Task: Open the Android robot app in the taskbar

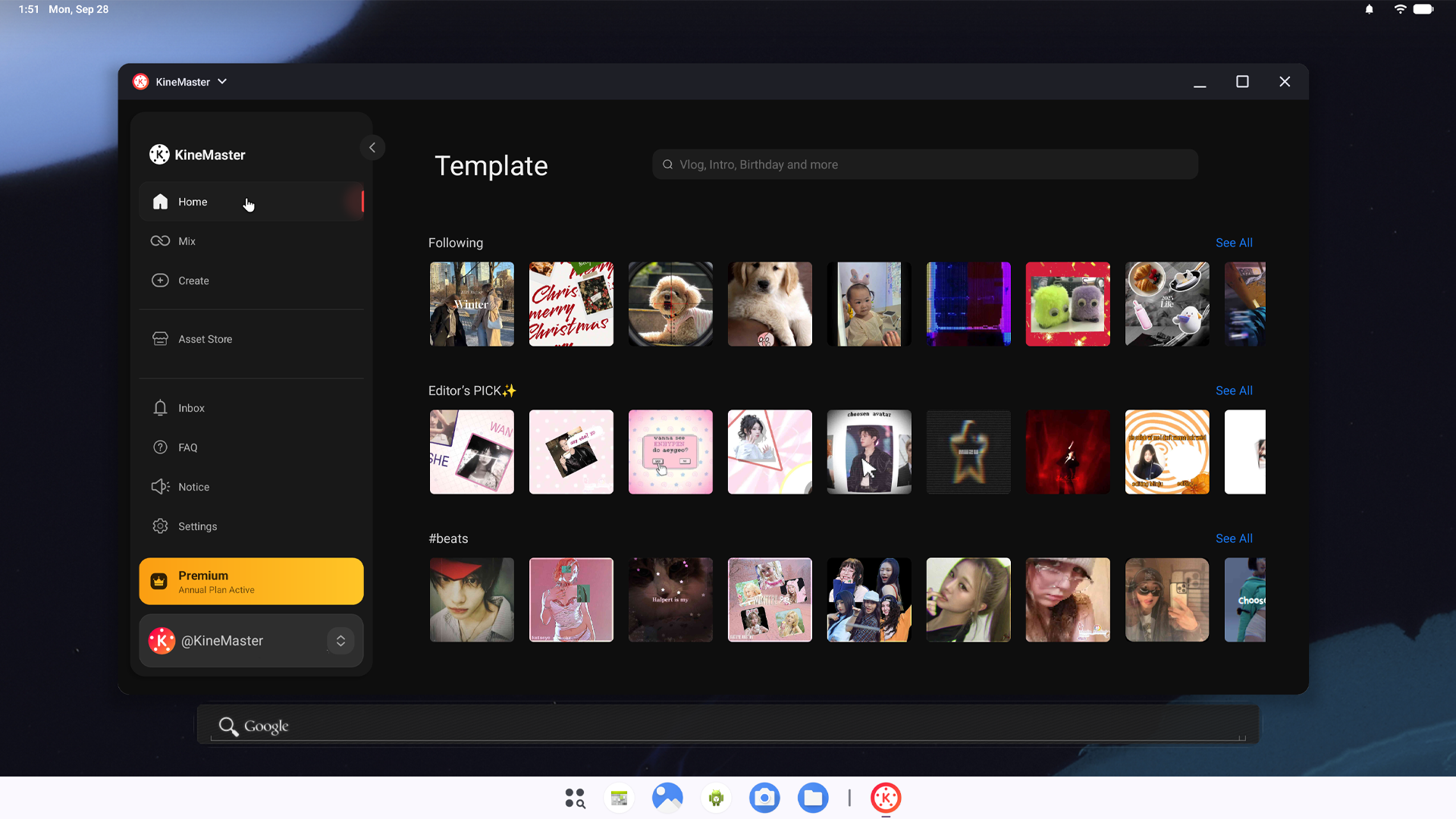Action: pyautogui.click(x=716, y=798)
